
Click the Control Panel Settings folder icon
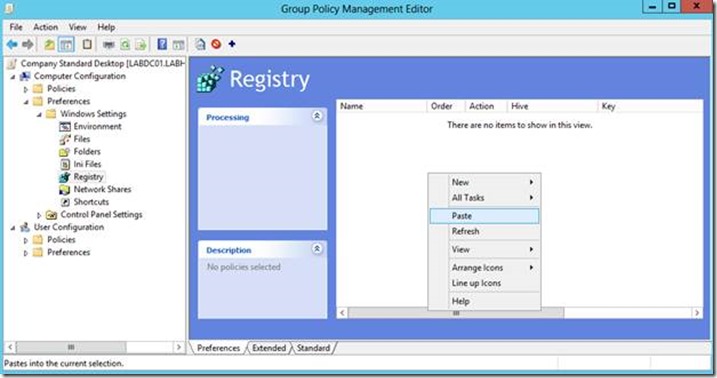point(52,215)
